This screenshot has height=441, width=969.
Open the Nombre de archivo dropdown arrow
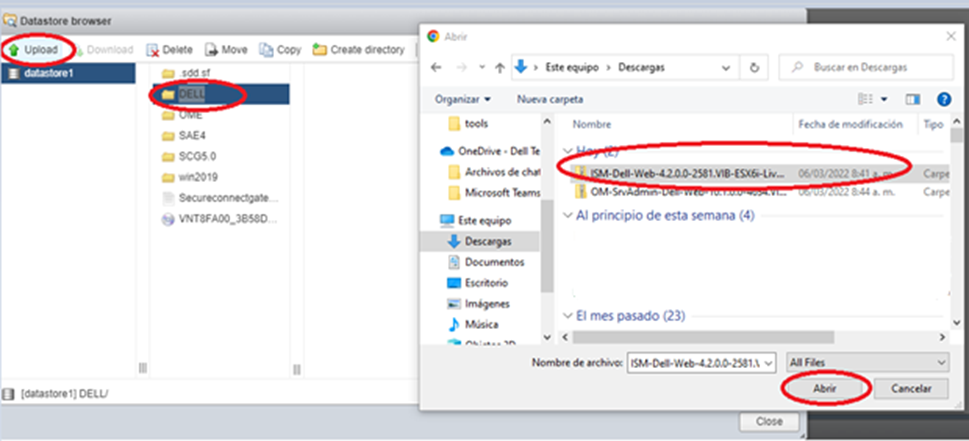click(769, 363)
